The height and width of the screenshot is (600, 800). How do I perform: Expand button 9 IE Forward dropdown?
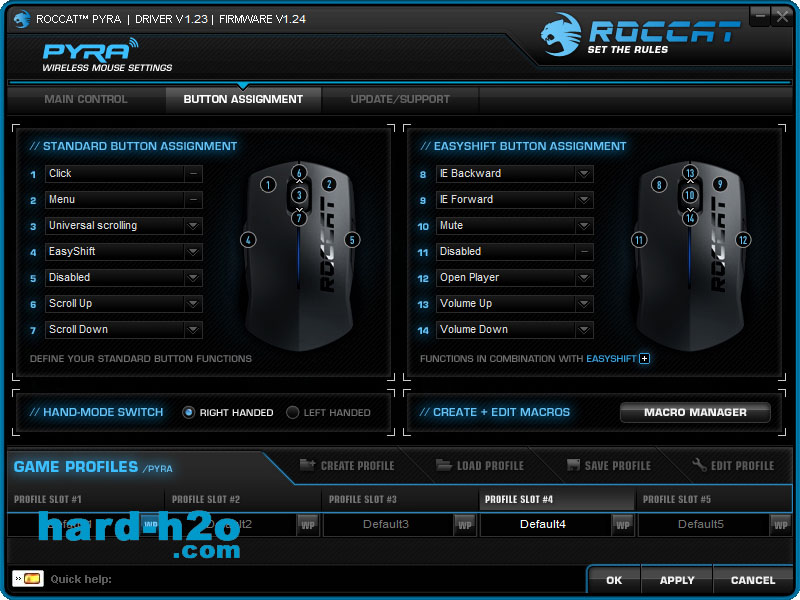pyautogui.click(x=584, y=199)
